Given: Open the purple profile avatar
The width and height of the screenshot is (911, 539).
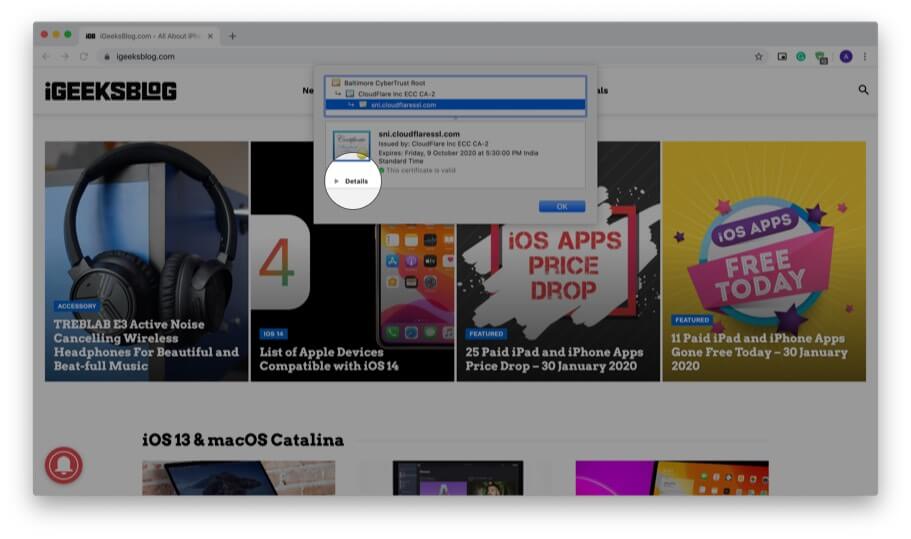Looking at the screenshot, I should pyautogui.click(x=846, y=56).
